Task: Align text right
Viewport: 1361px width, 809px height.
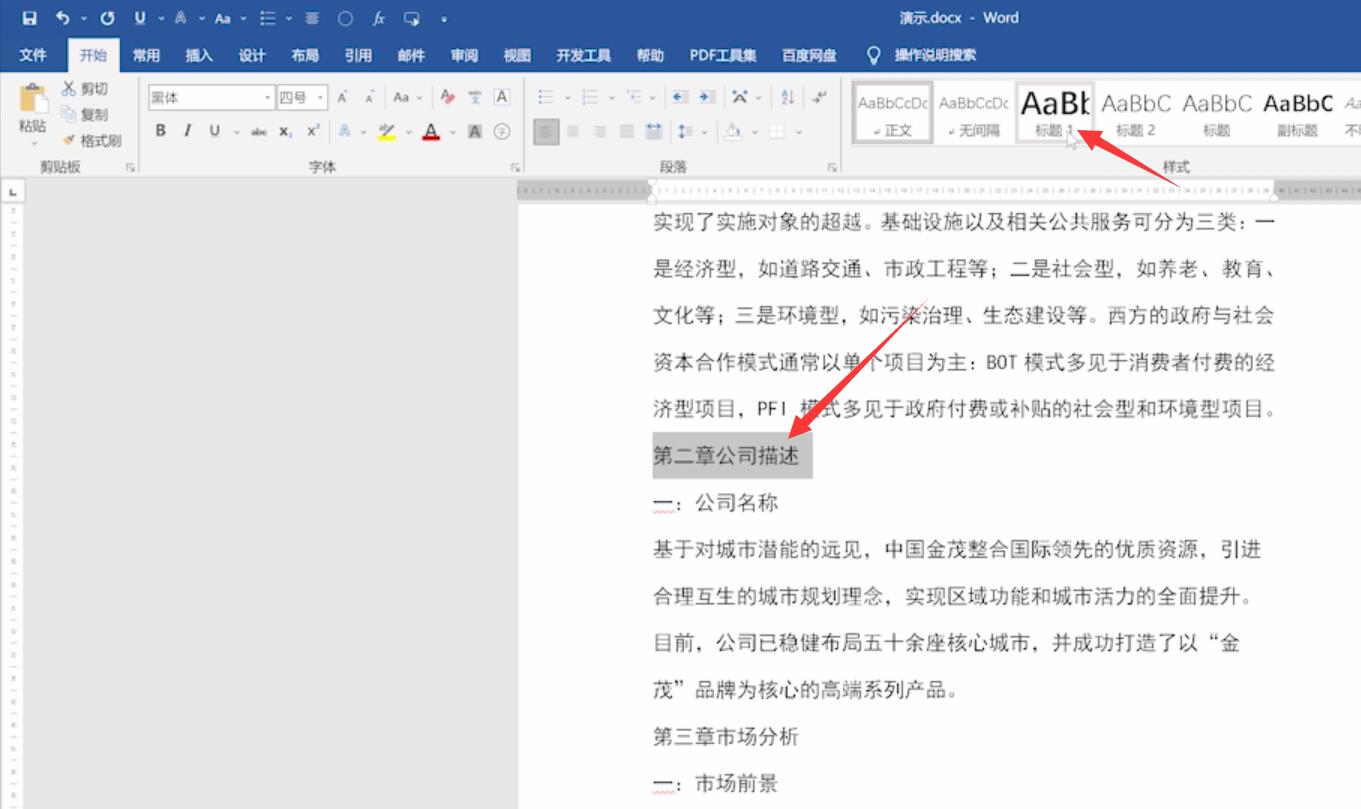Action: (600, 131)
